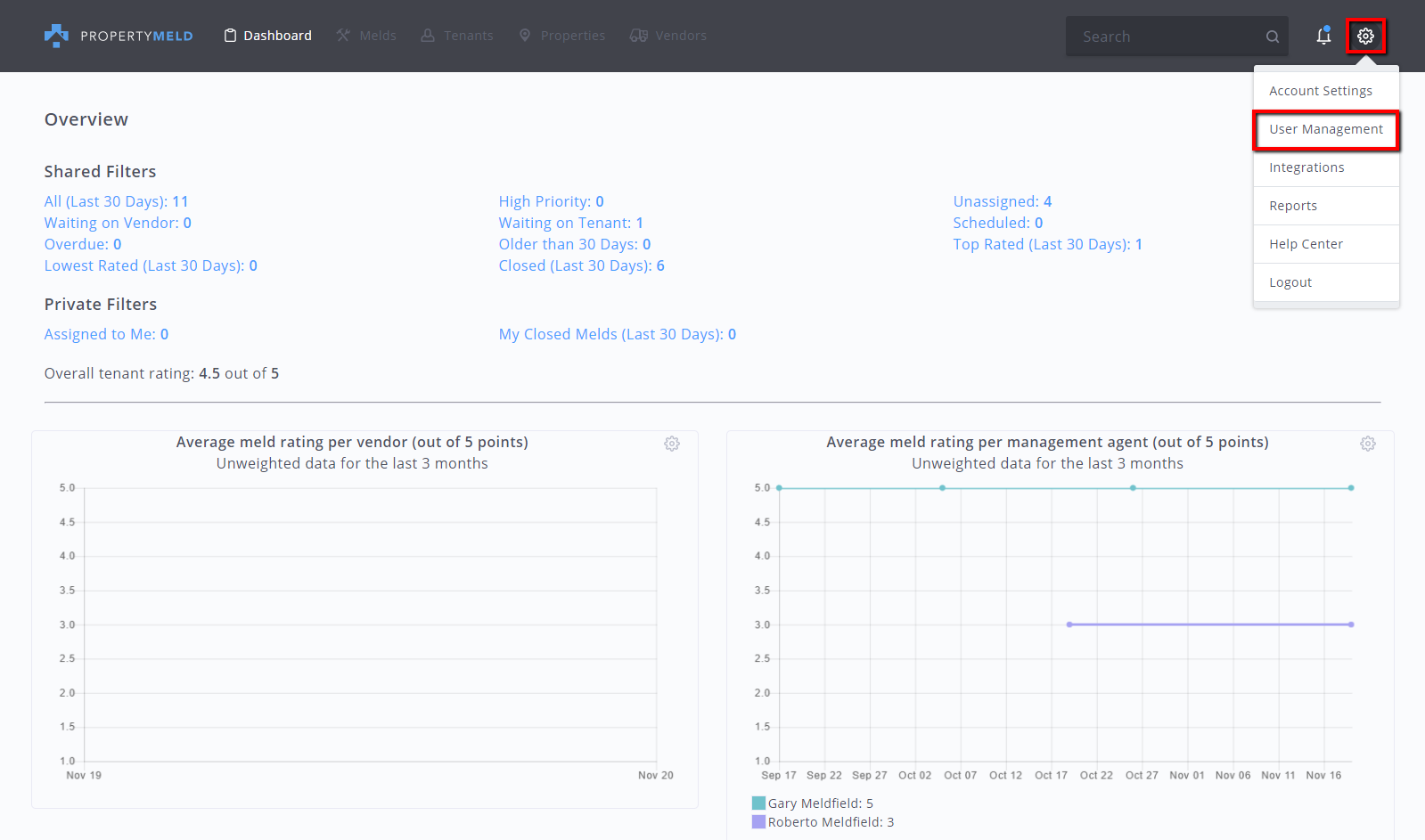Open the Vendors tab
1425x840 pixels.
(667, 36)
